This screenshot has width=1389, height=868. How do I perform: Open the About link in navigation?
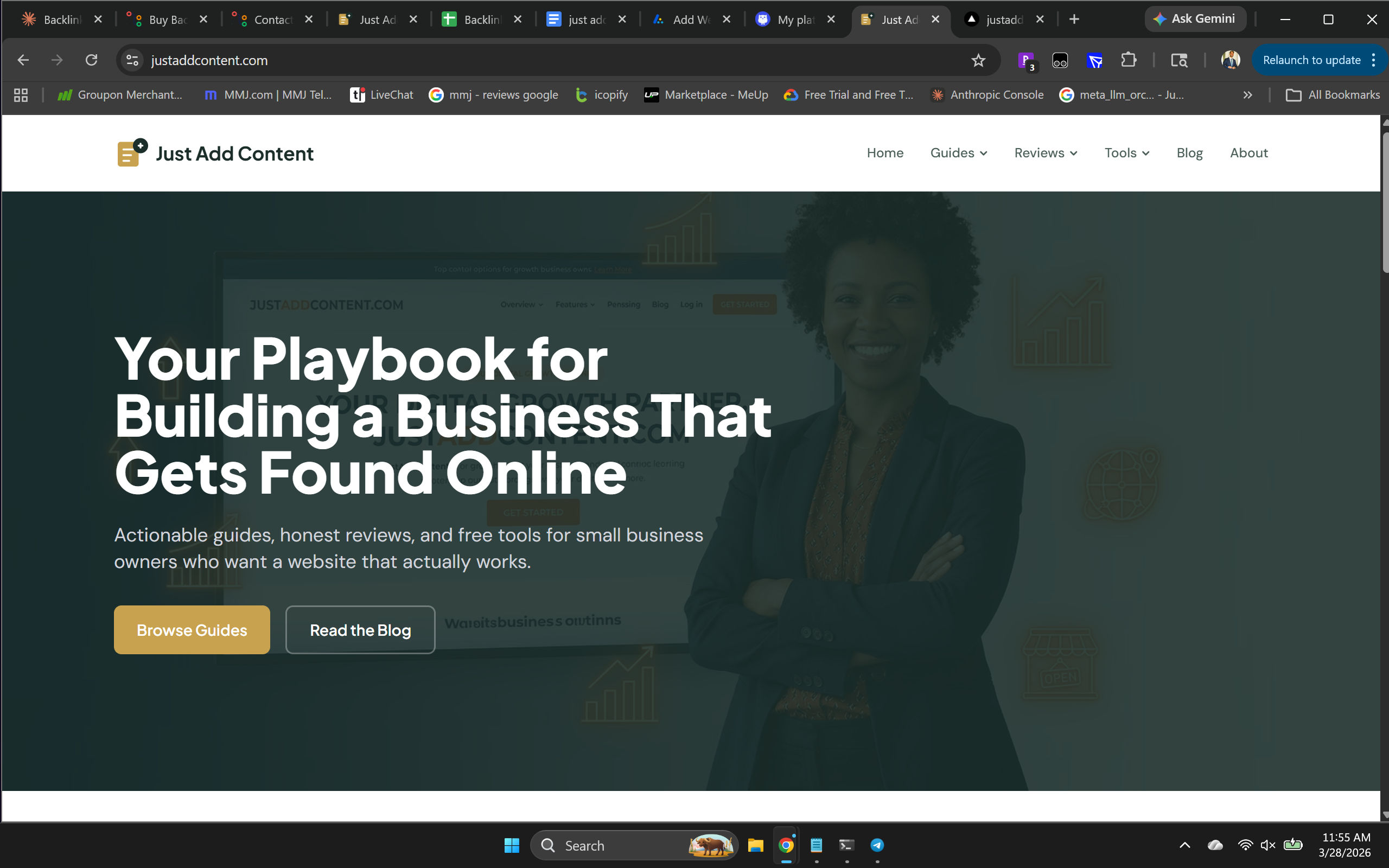coord(1248,152)
